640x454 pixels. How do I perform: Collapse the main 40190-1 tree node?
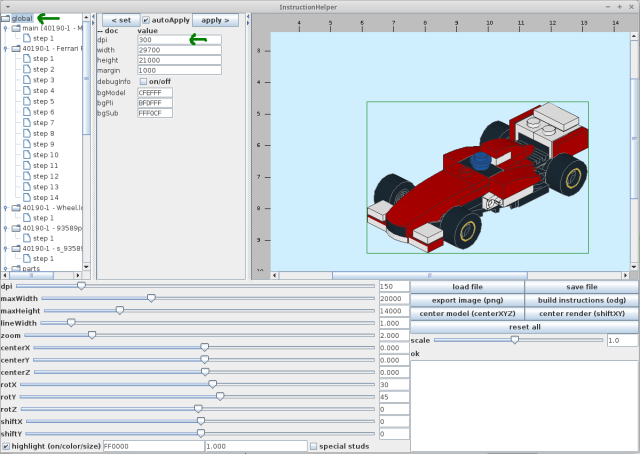pyautogui.click(x=6, y=29)
